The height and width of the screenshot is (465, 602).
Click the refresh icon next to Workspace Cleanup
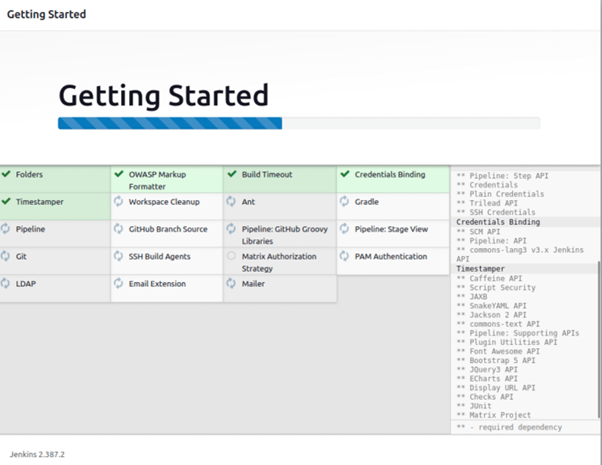120,201
